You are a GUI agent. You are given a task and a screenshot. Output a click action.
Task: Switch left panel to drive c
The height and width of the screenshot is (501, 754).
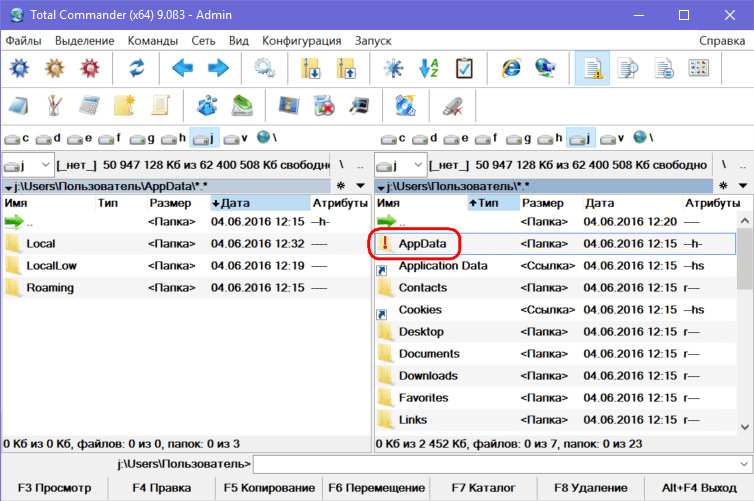coord(16,138)
